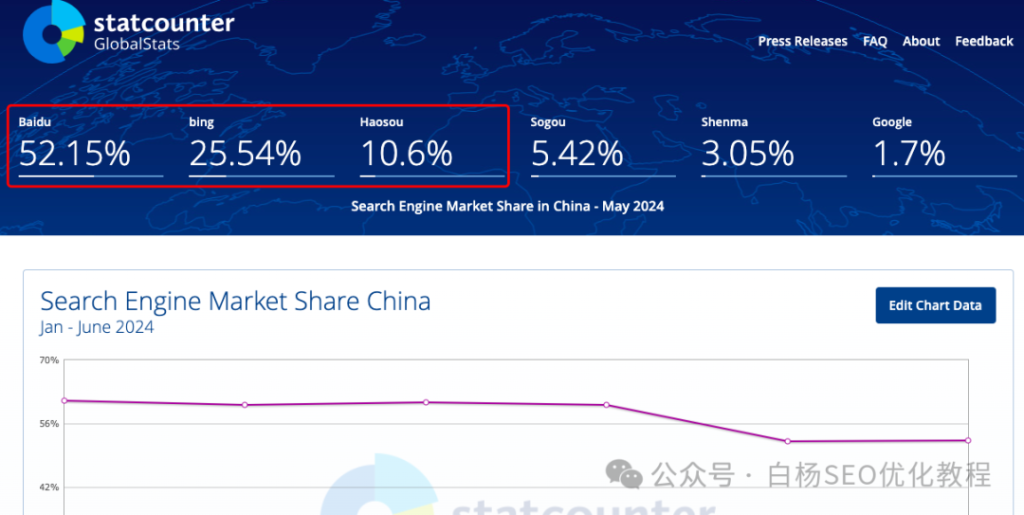This screenshot has height=515, width=1024.
Task: Click the statcounter pie chart logo icon
Action: coord(54,31)
